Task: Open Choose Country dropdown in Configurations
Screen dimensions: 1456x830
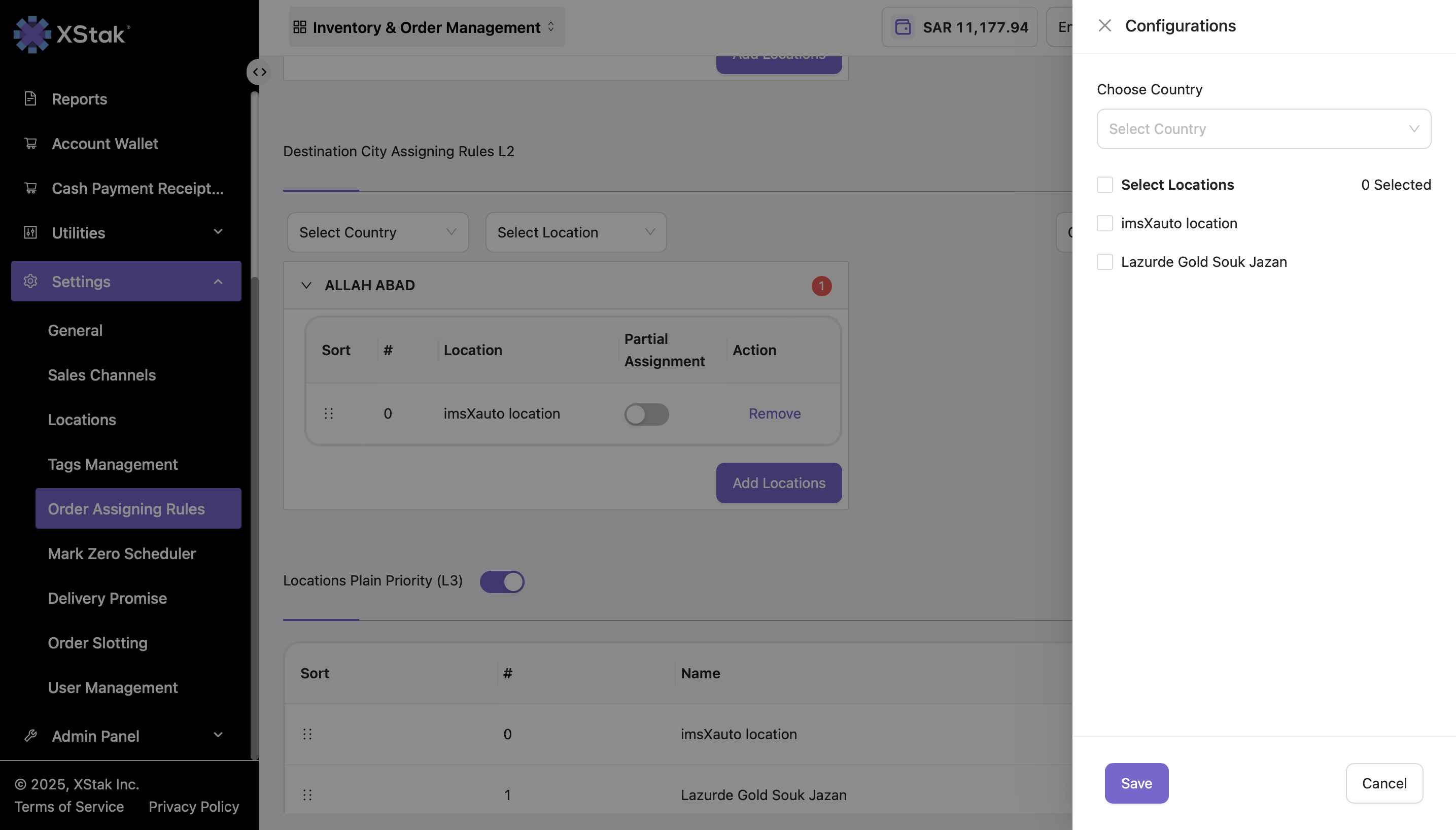Action: coord(1263,129)
